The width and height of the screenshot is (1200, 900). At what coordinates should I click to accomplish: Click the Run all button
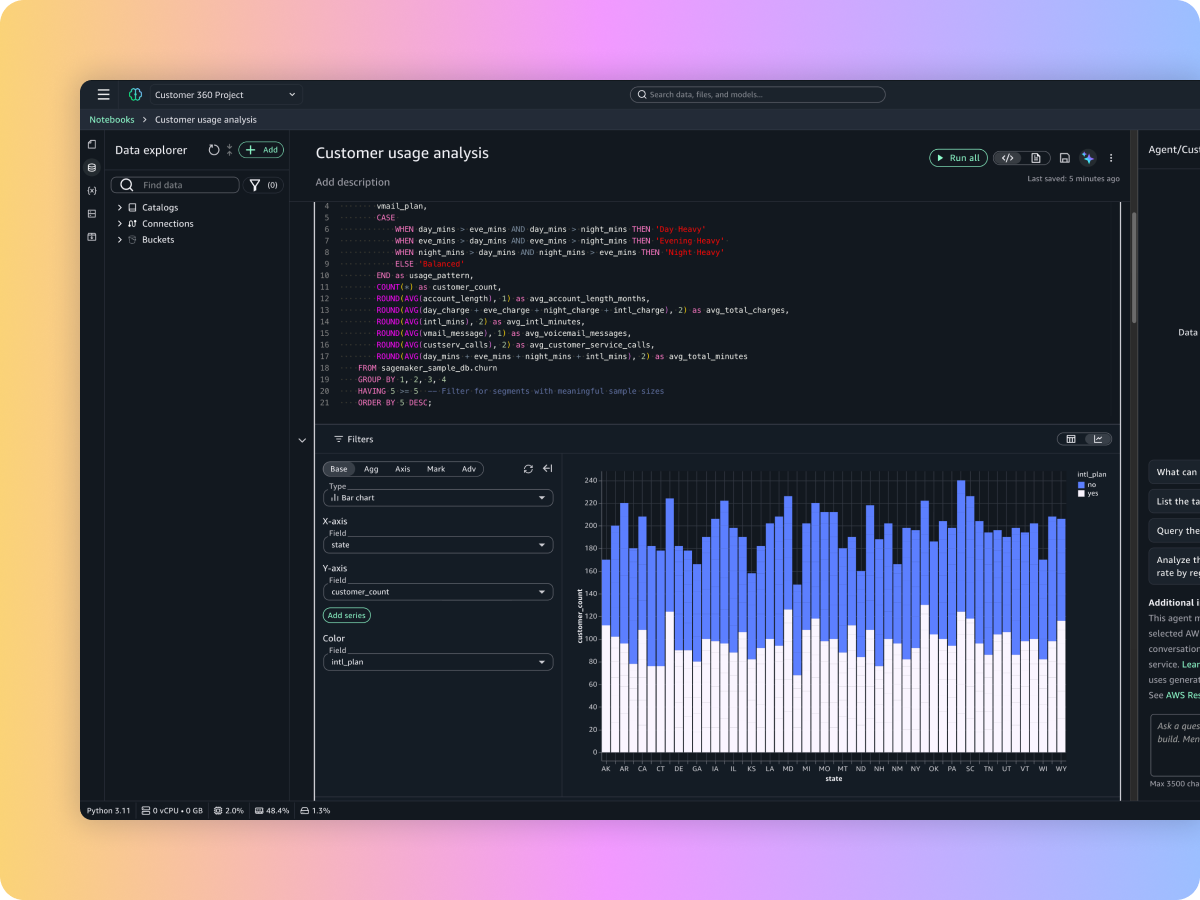958,158
